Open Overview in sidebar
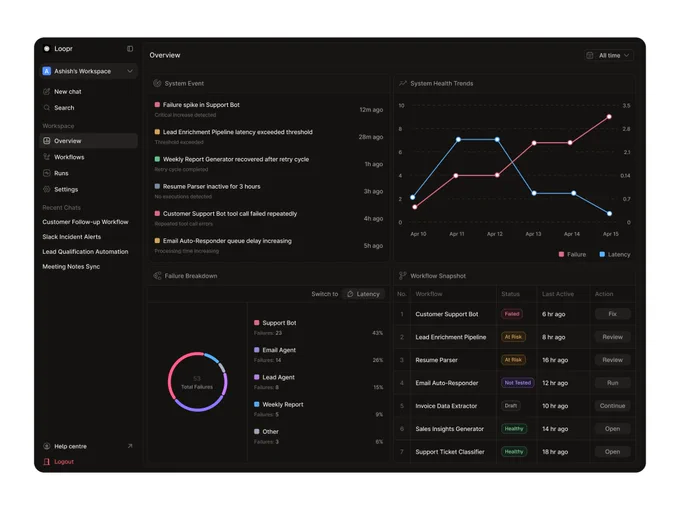 (88, 141)
